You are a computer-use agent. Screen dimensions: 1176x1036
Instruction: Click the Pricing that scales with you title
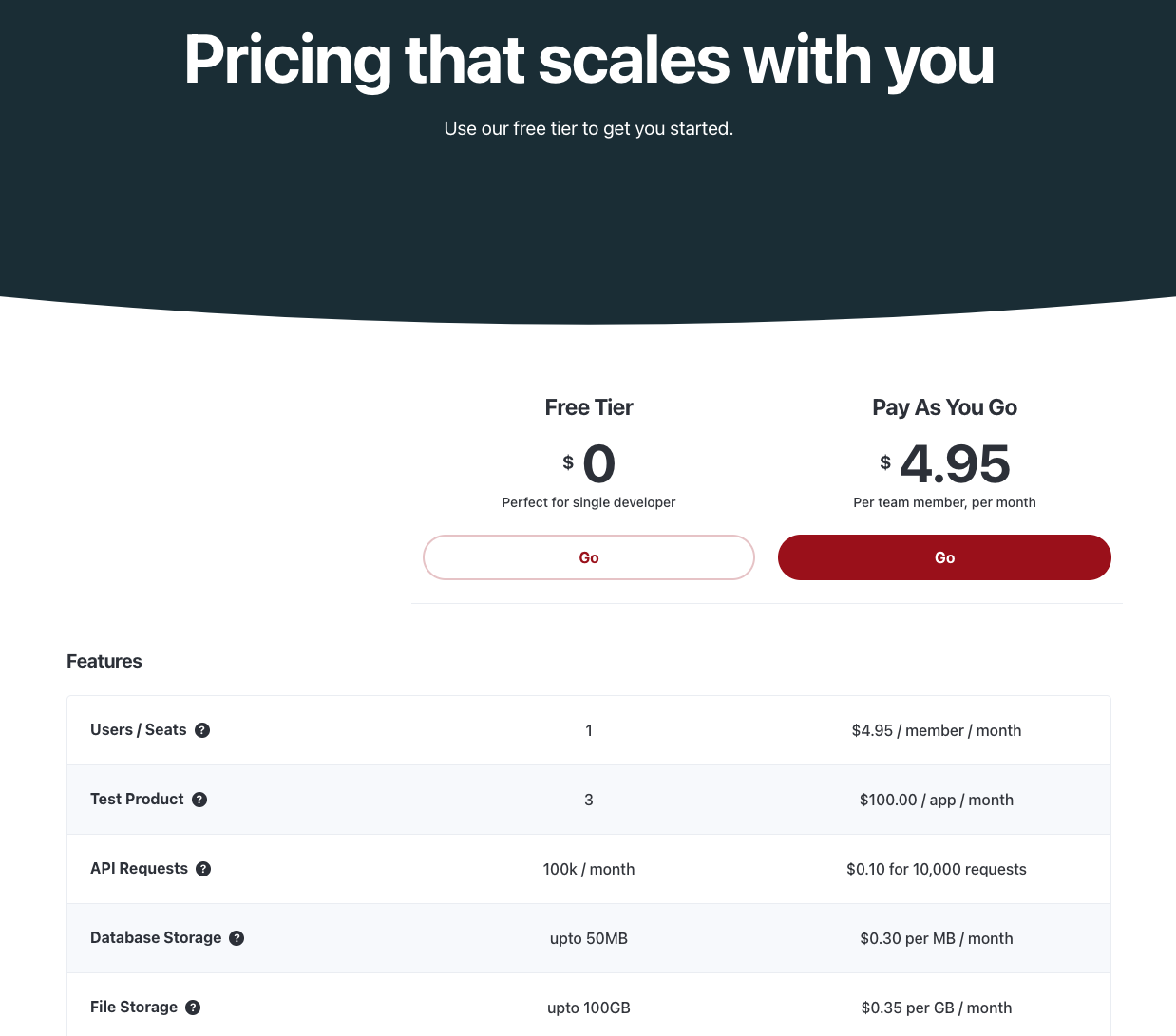click(x=589, y=60)
